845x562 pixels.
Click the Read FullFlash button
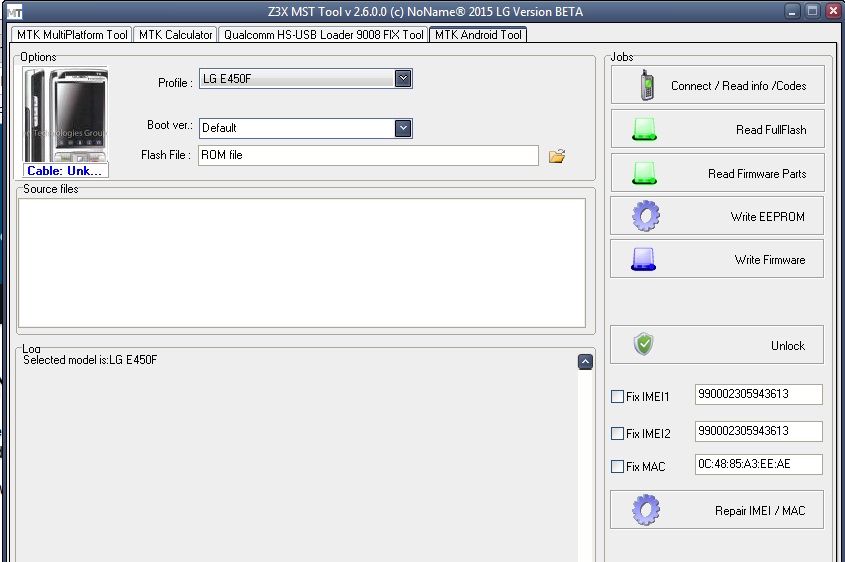tap(718, 129)
